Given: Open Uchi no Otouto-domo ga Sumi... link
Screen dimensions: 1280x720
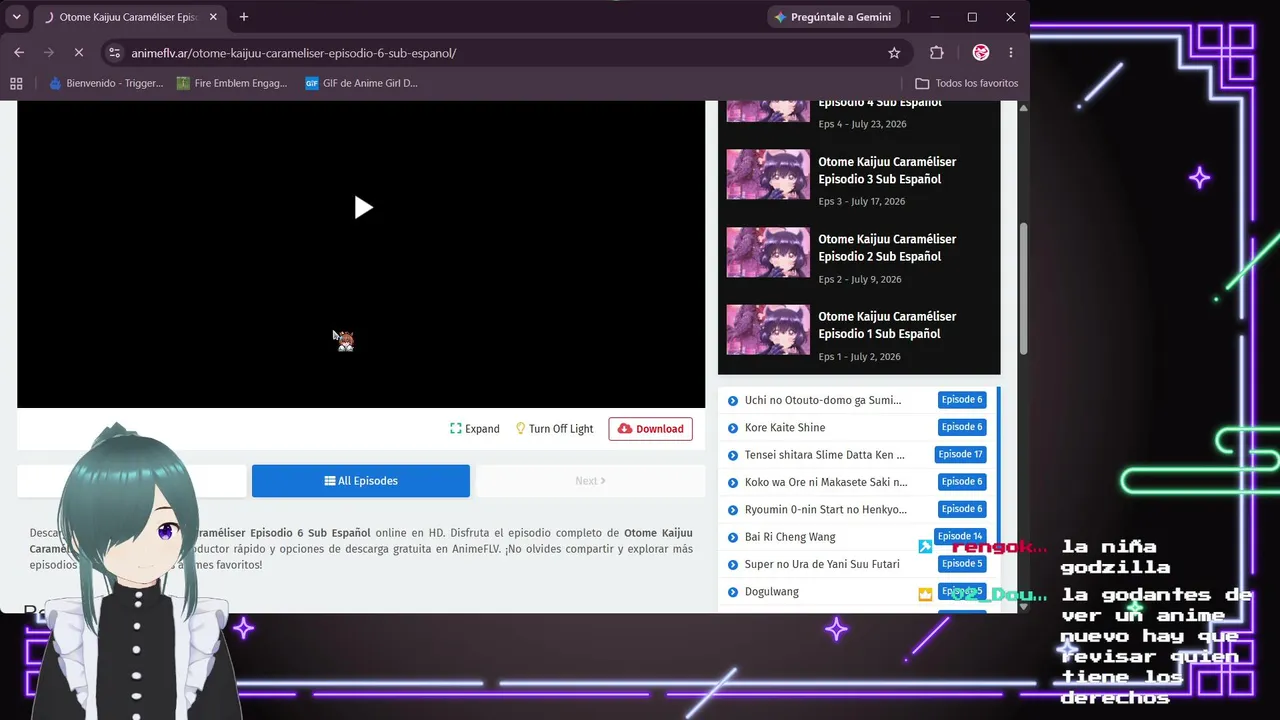Looking at the screenshot, I should (x=823, y=400).
